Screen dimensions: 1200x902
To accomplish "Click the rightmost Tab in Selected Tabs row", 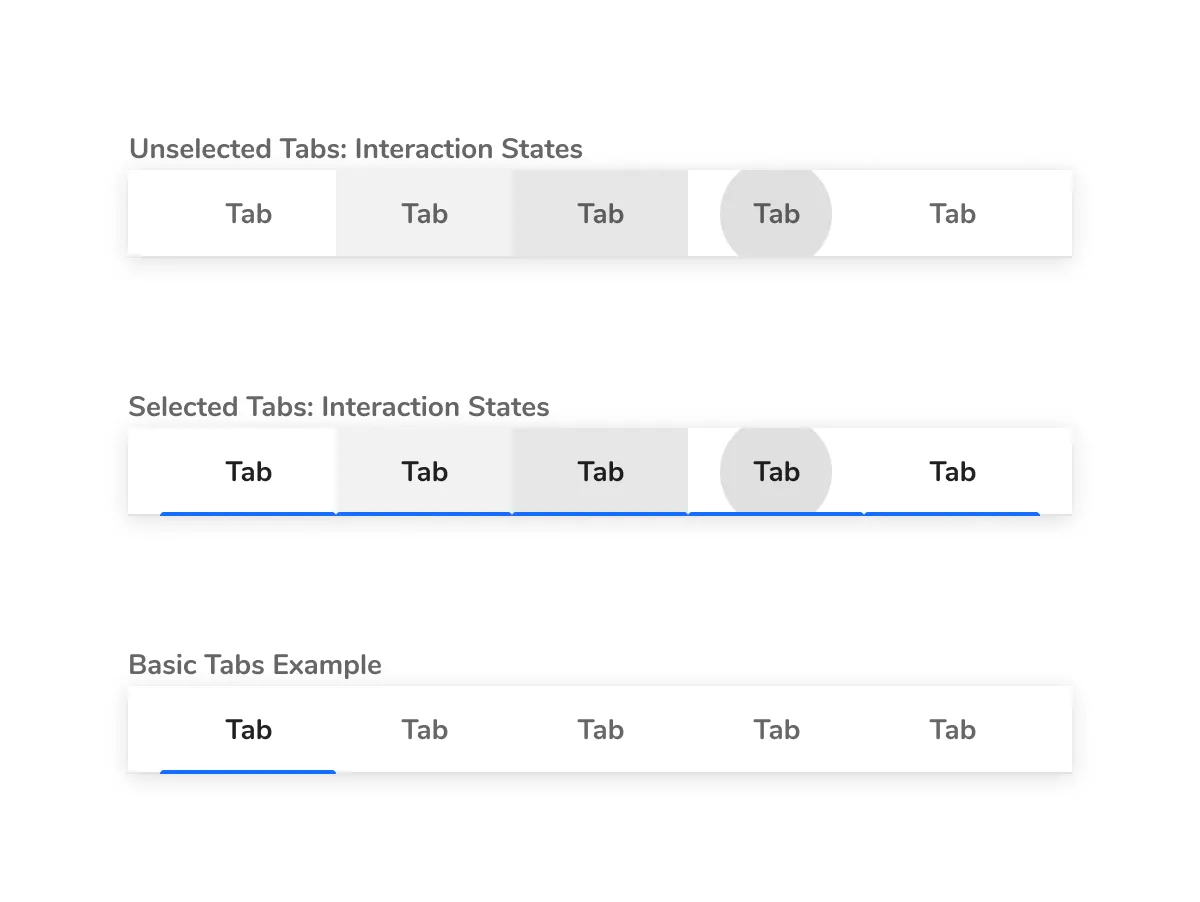I will tap(952, 471).
